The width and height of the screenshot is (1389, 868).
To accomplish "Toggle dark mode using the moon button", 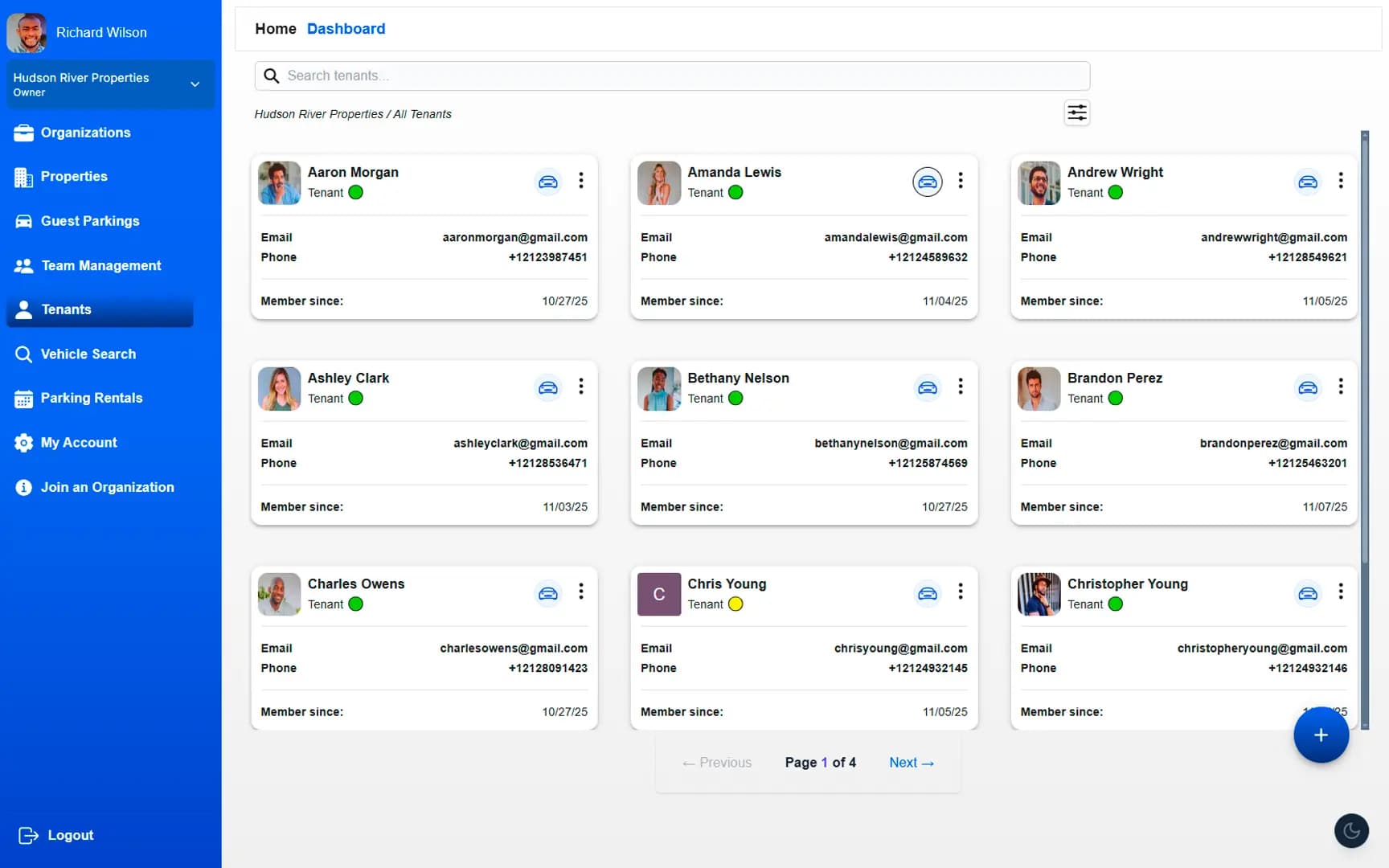I will pos(1351,830).
